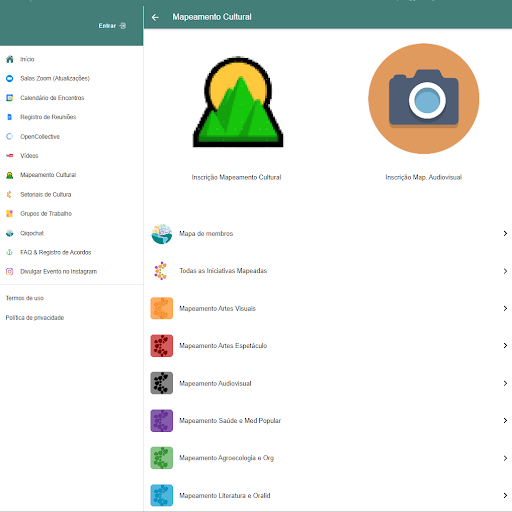The image size is (512, 512).
Task: Open Política de privacidade link
Action: [x=35, y=318]
